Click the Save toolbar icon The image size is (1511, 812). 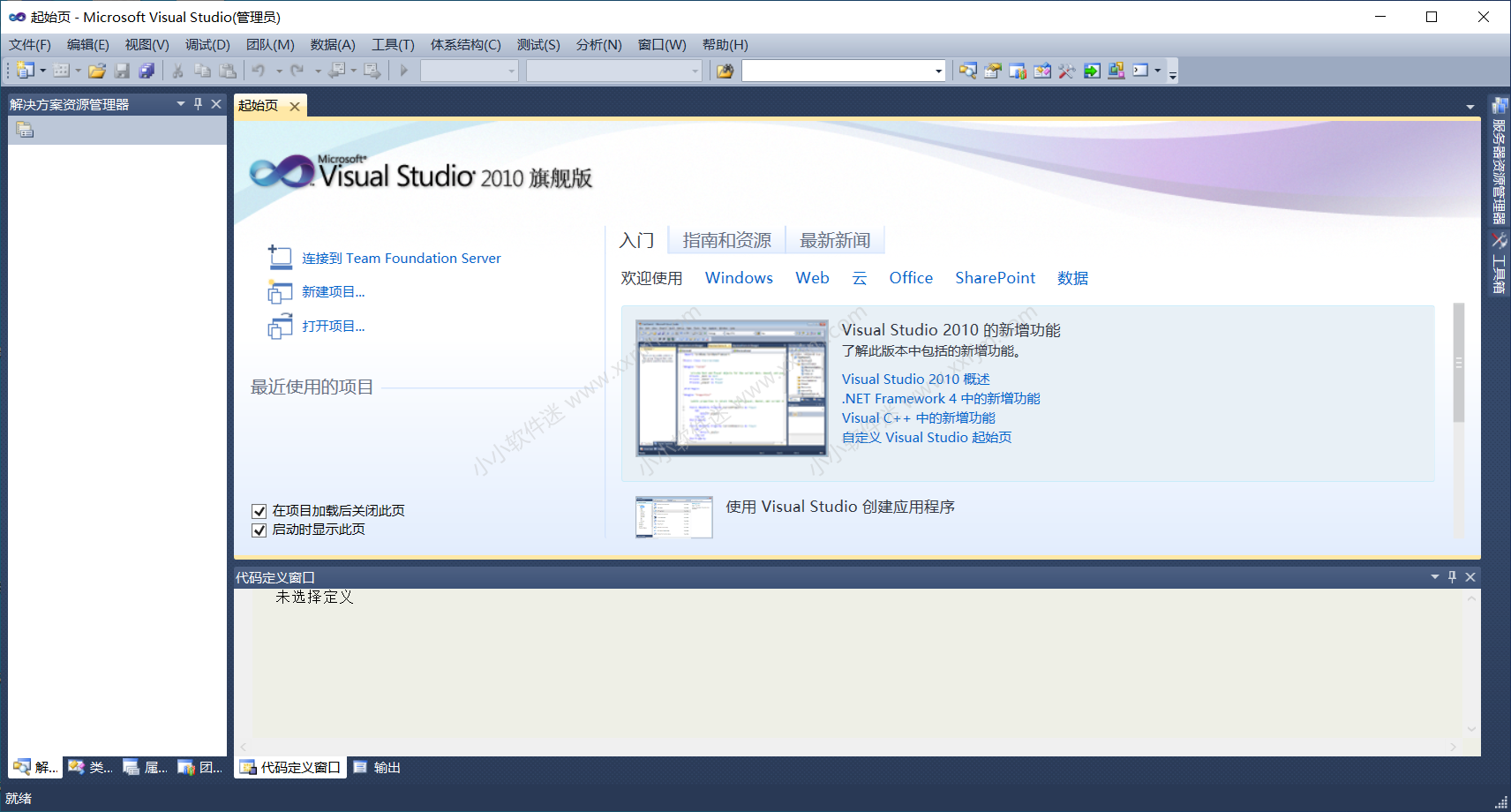[x=122, y=71]
